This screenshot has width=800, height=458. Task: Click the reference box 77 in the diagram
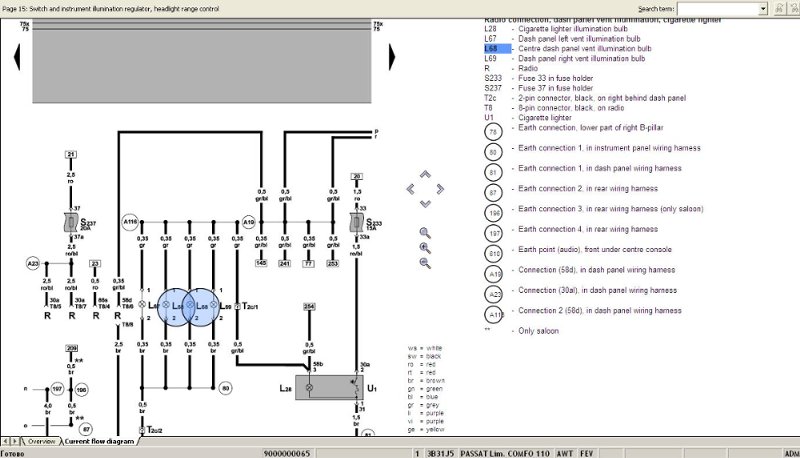coord(309,263)
